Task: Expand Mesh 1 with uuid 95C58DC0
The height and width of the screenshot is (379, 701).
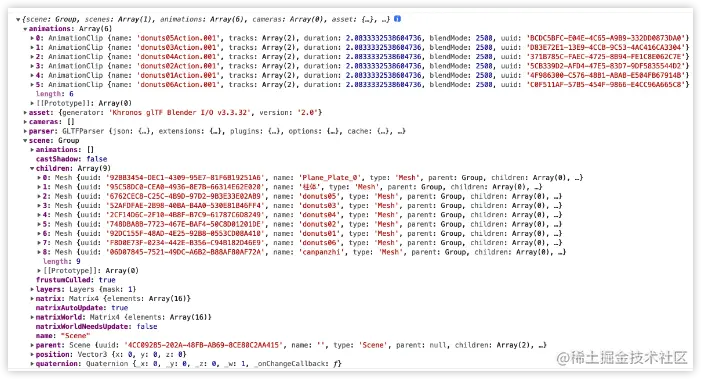Action: click(x=39, y=187)
